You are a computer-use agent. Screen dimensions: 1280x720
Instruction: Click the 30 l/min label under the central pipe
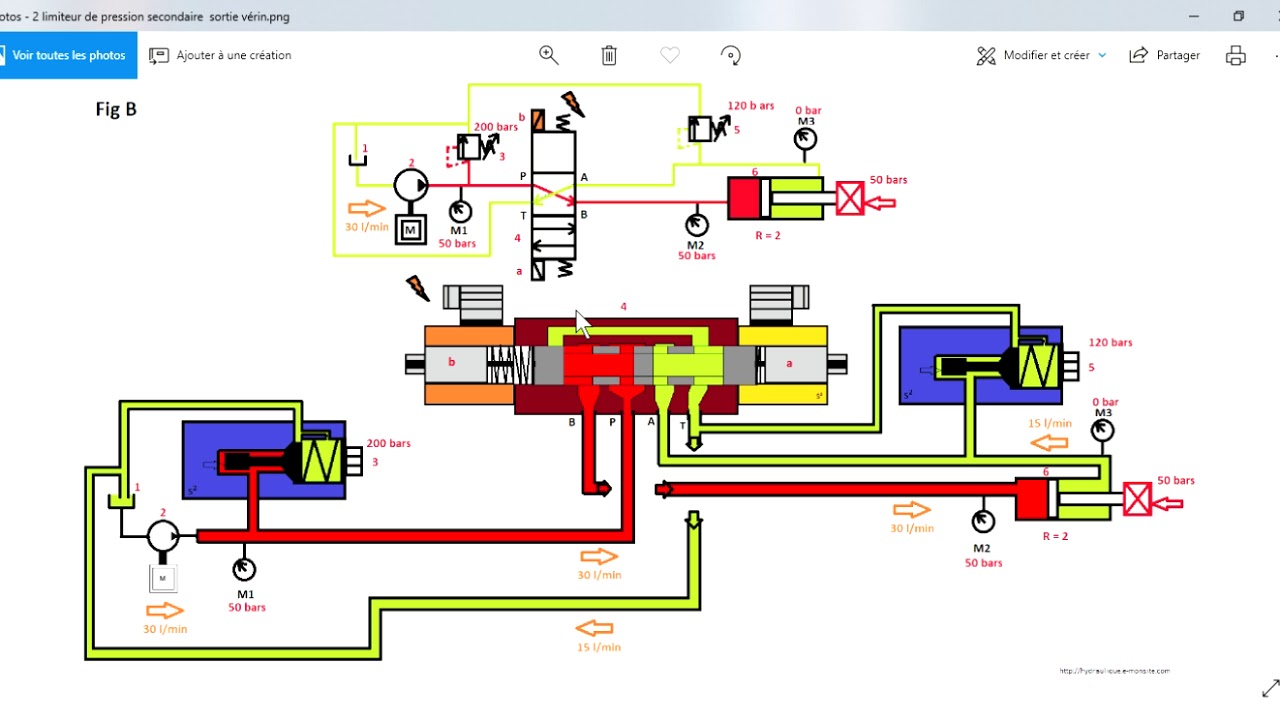(x=599, y=575)
